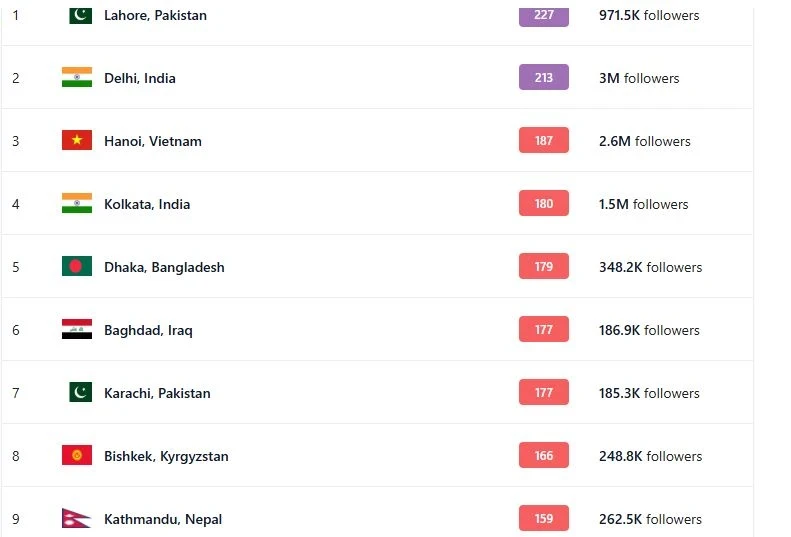
Task: Click the purple 213 AQI badge
Action: [x=544, y=78]
